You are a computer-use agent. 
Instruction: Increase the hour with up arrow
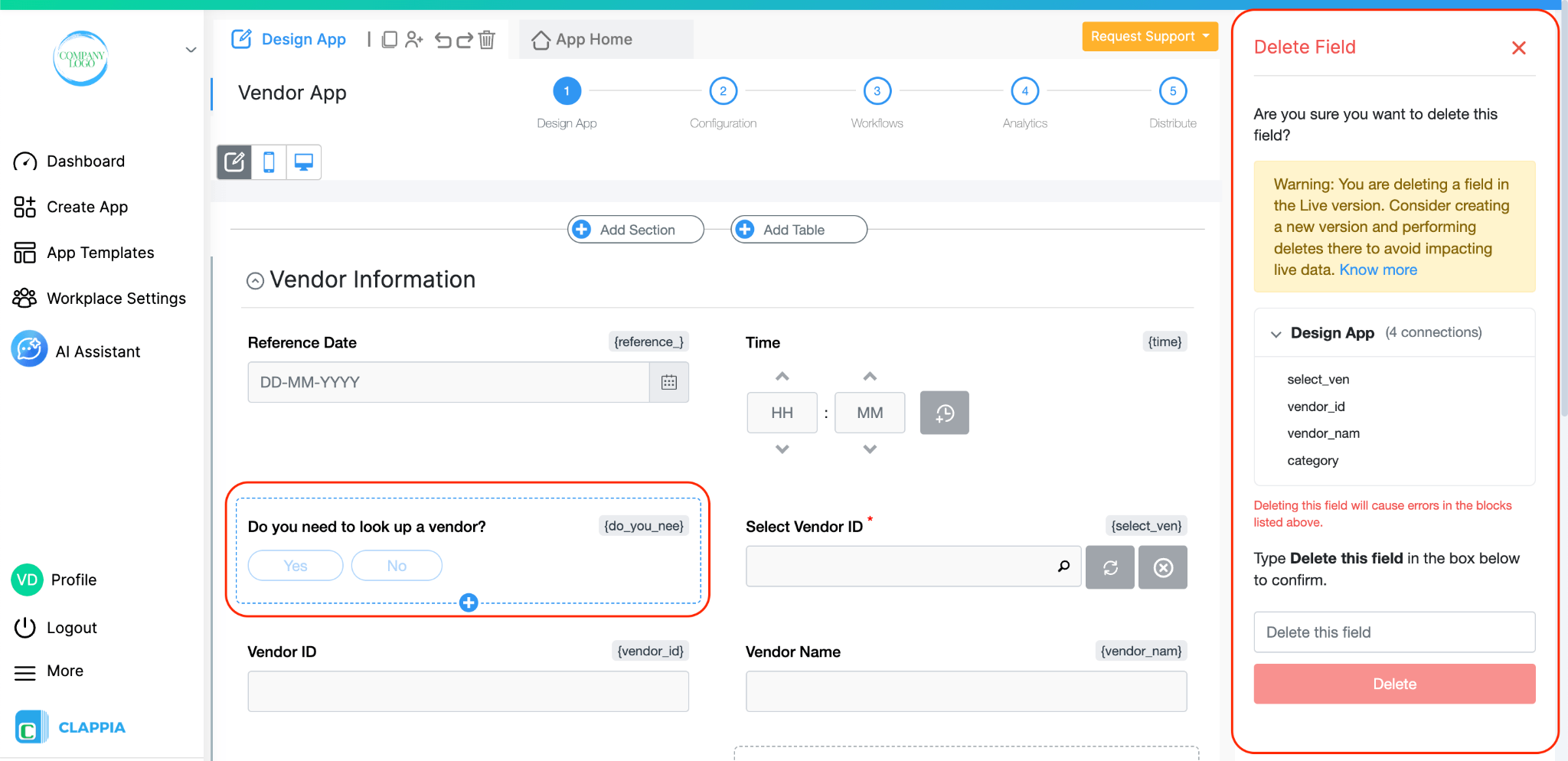(782, 377)
